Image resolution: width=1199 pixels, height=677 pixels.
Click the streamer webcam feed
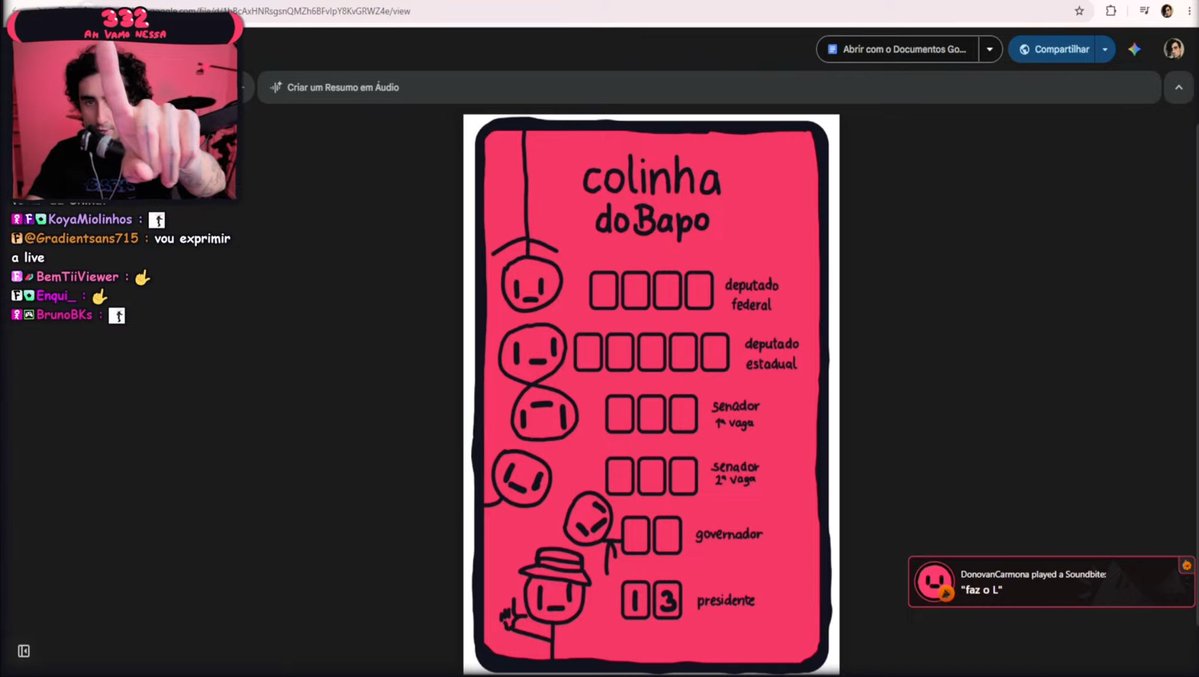point(125,119)
